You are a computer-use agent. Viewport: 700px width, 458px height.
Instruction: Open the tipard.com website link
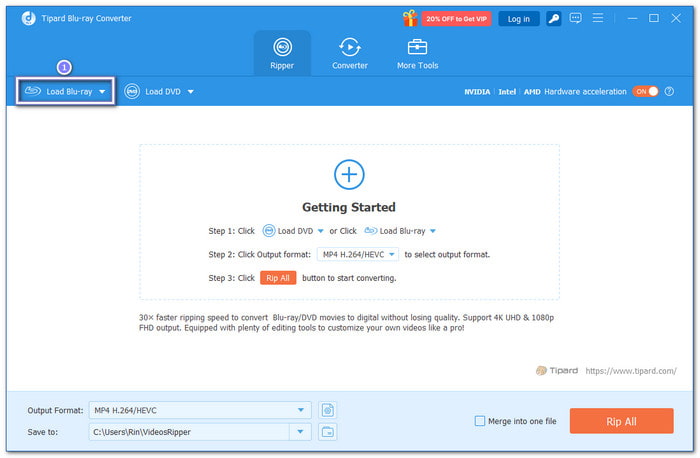click(x=630, y=371)
